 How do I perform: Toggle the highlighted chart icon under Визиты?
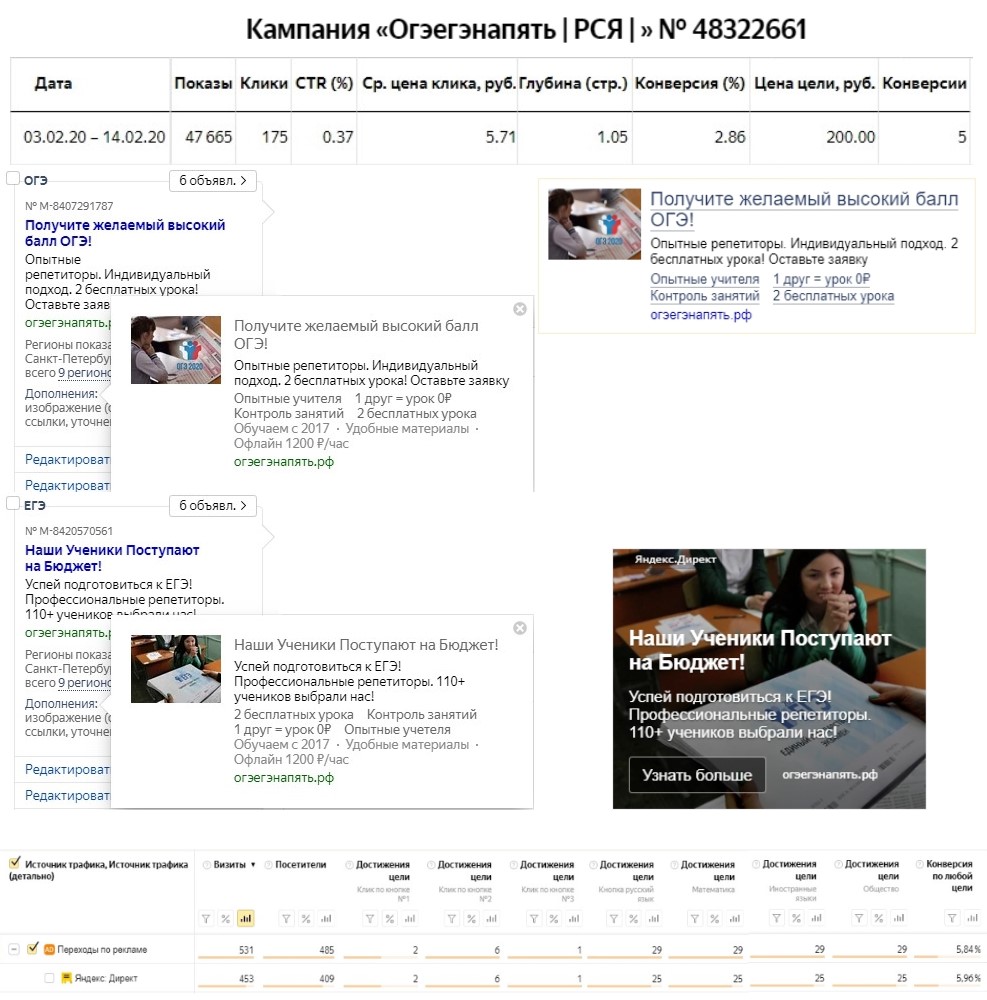coord(245,918)
